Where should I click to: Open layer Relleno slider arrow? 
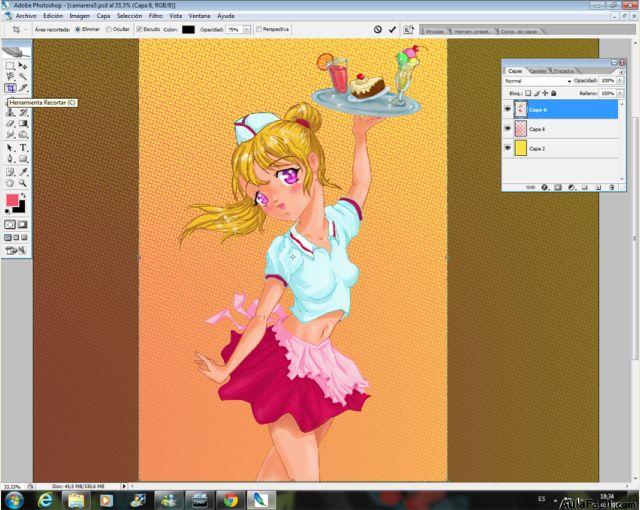pos(620,93)
